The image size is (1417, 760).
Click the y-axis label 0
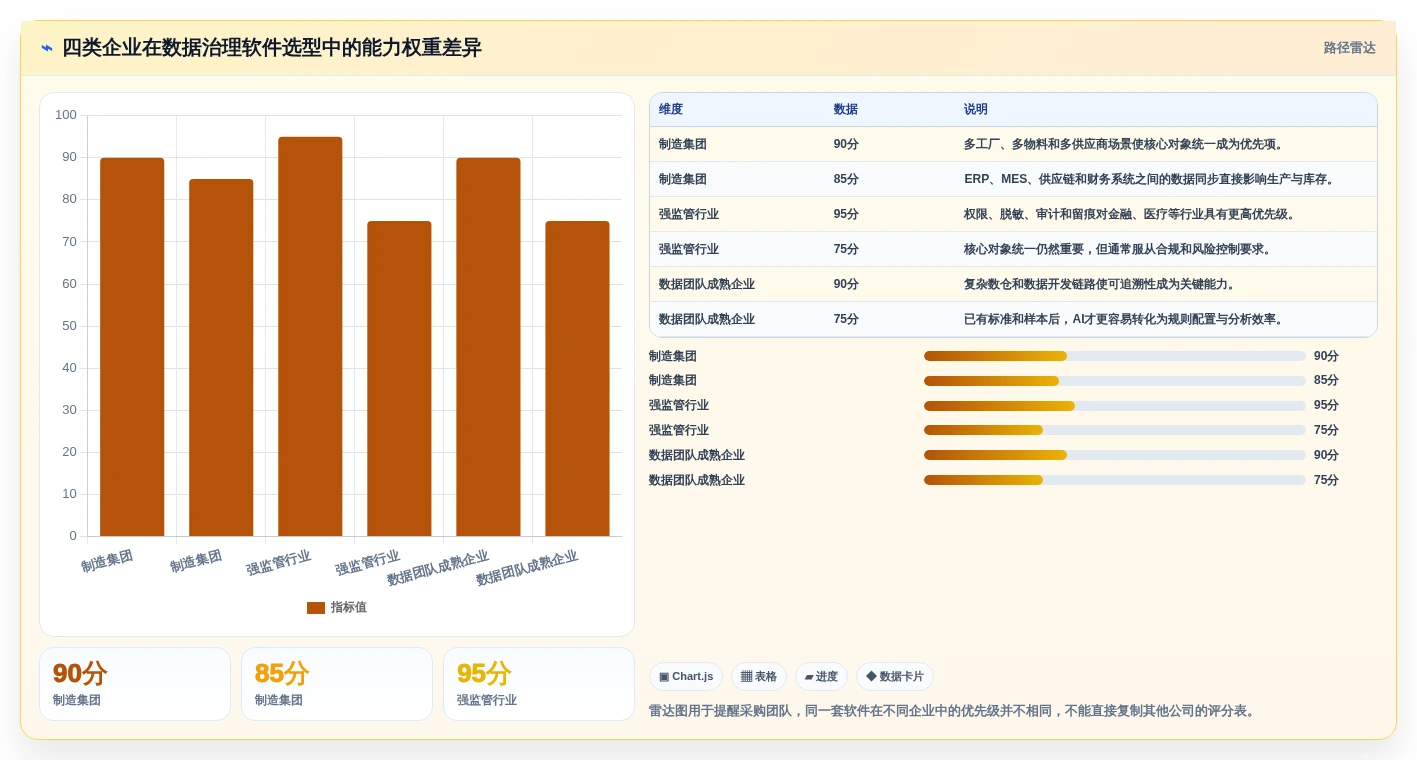73,536
